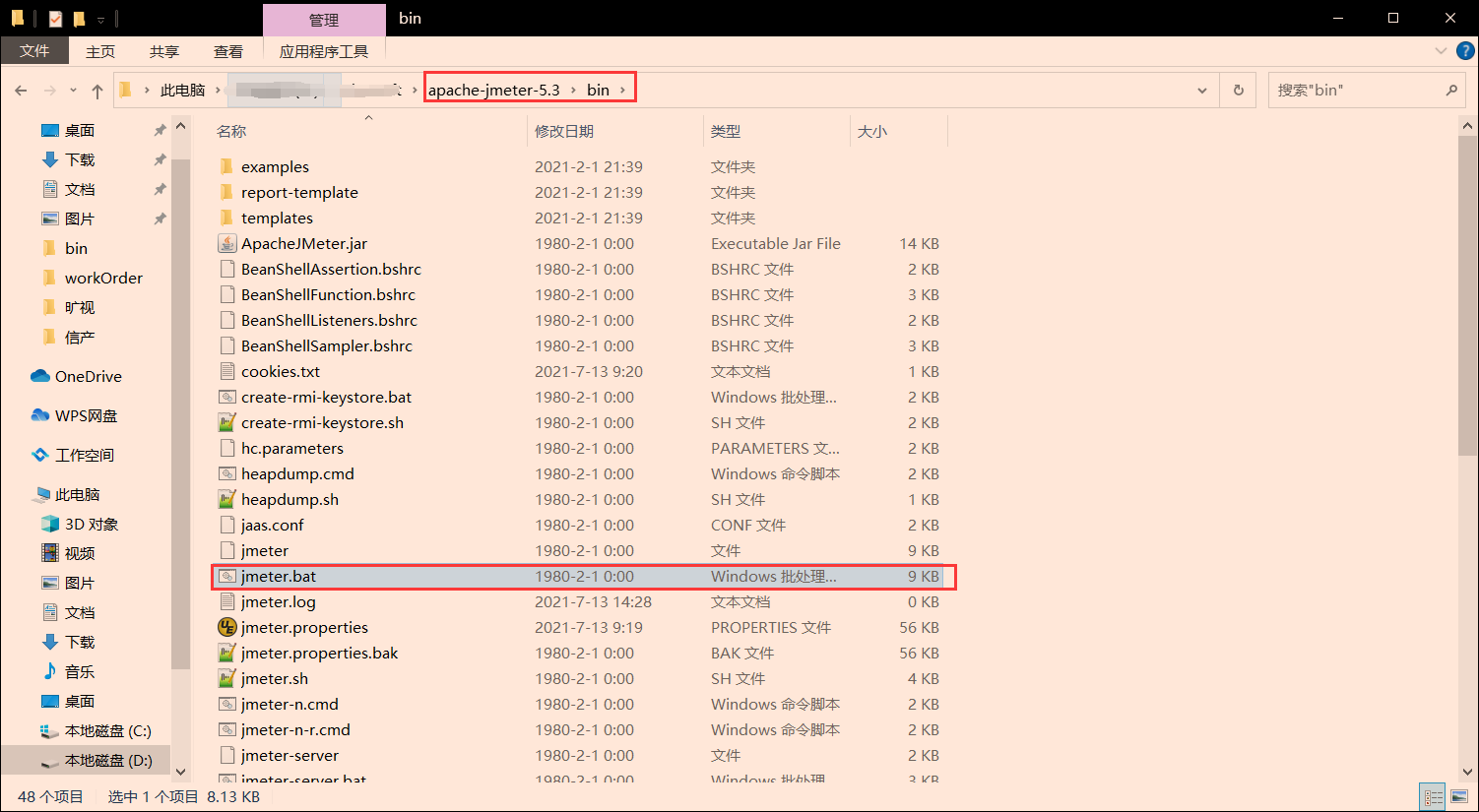Click the New Folder quick access icon
1479x812 pixels.
[80, 18]
